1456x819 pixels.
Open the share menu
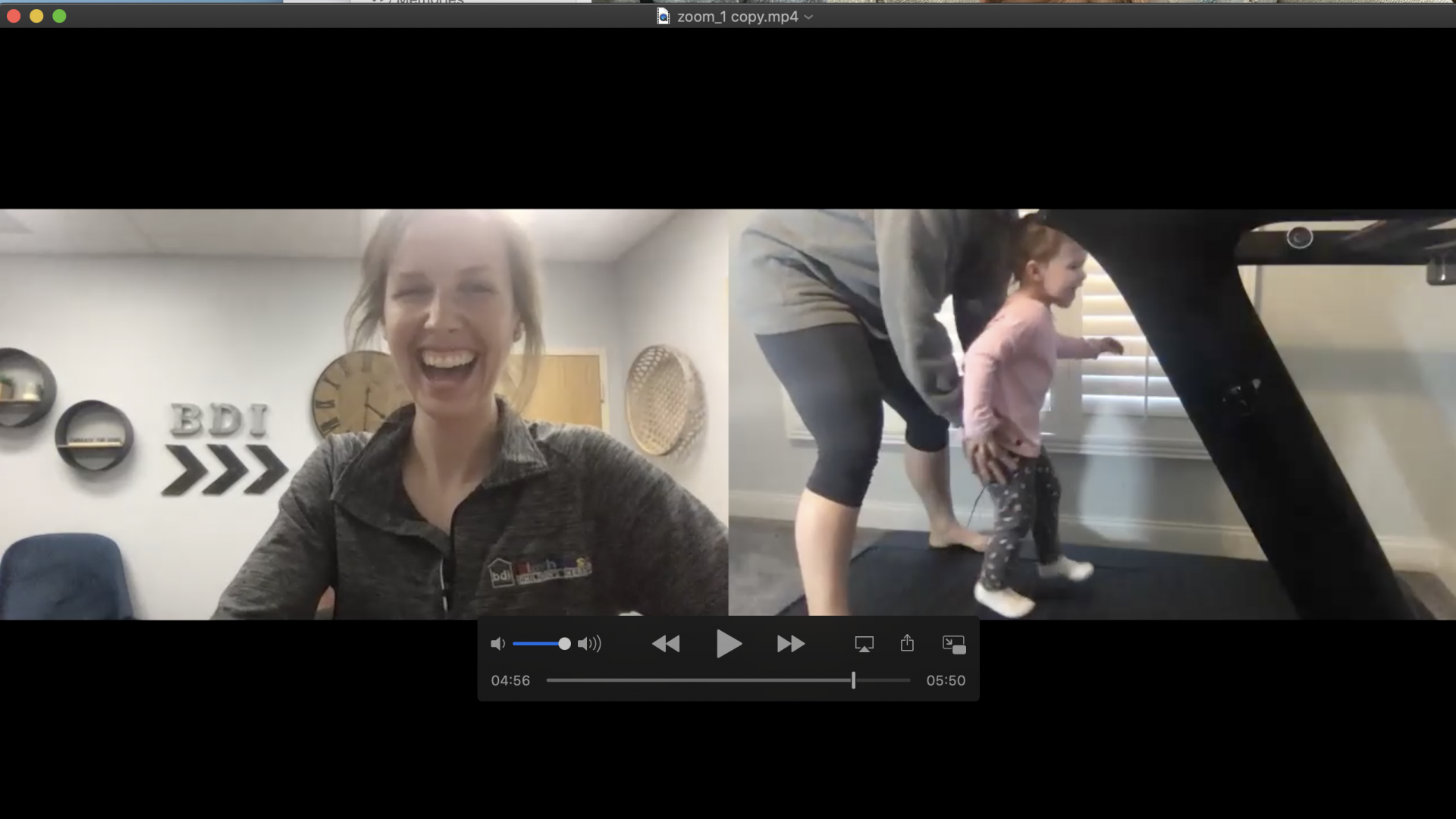[907, 644]
